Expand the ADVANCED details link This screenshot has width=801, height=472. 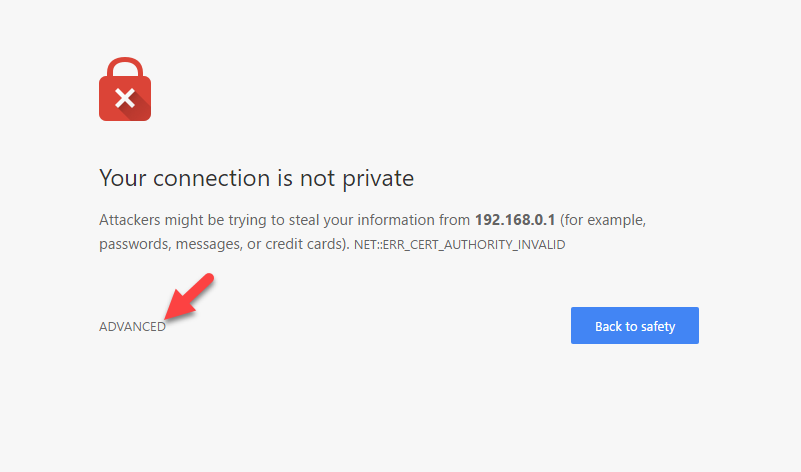[132, 327]
